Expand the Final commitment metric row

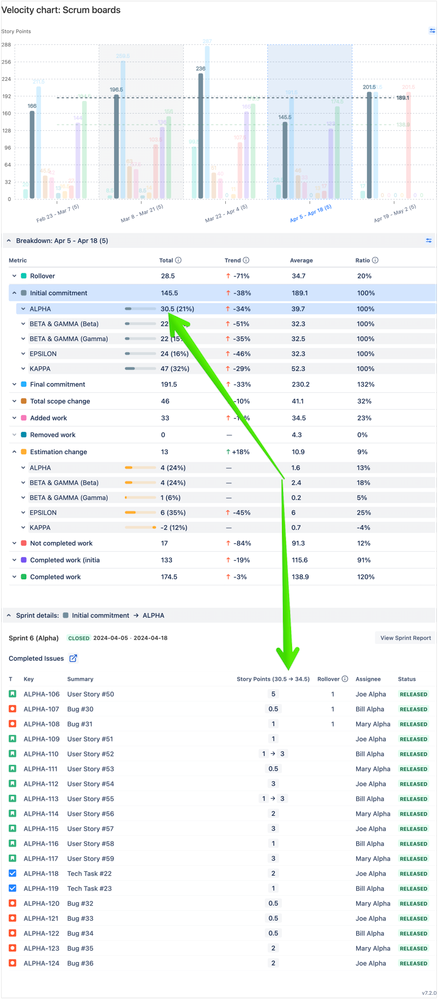point(14,384)
